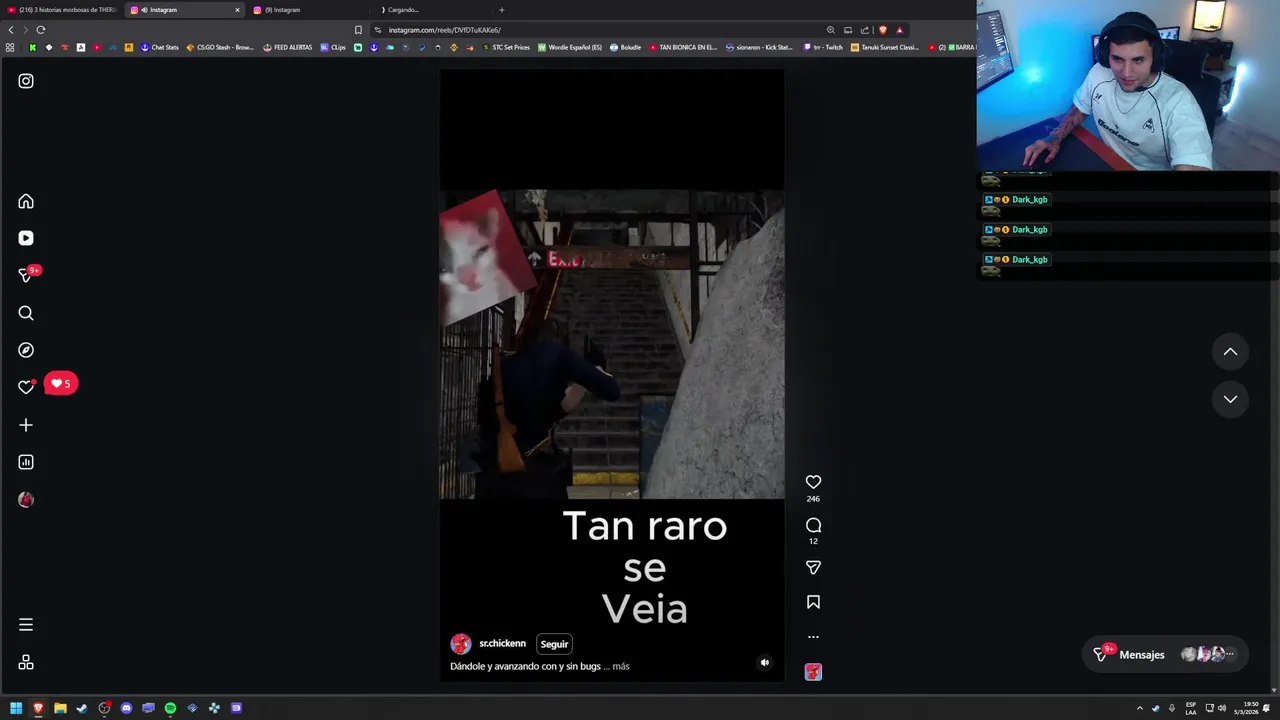This screenshot has width=1280, height=720.
Task: Open the "Wordle Español (ES)" bookmark
Action: (570, 47)
